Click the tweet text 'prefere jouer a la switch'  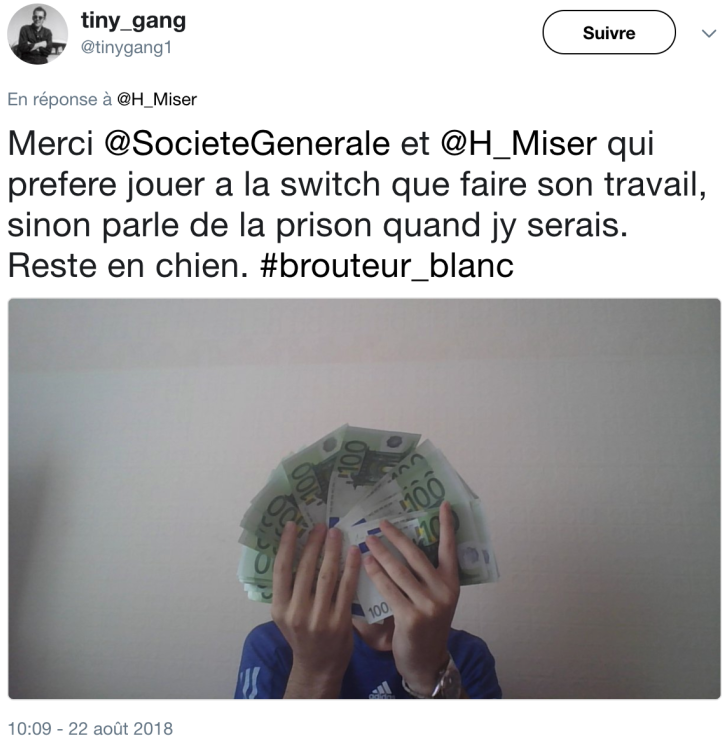pyautogui.click(x=194, y=185)
